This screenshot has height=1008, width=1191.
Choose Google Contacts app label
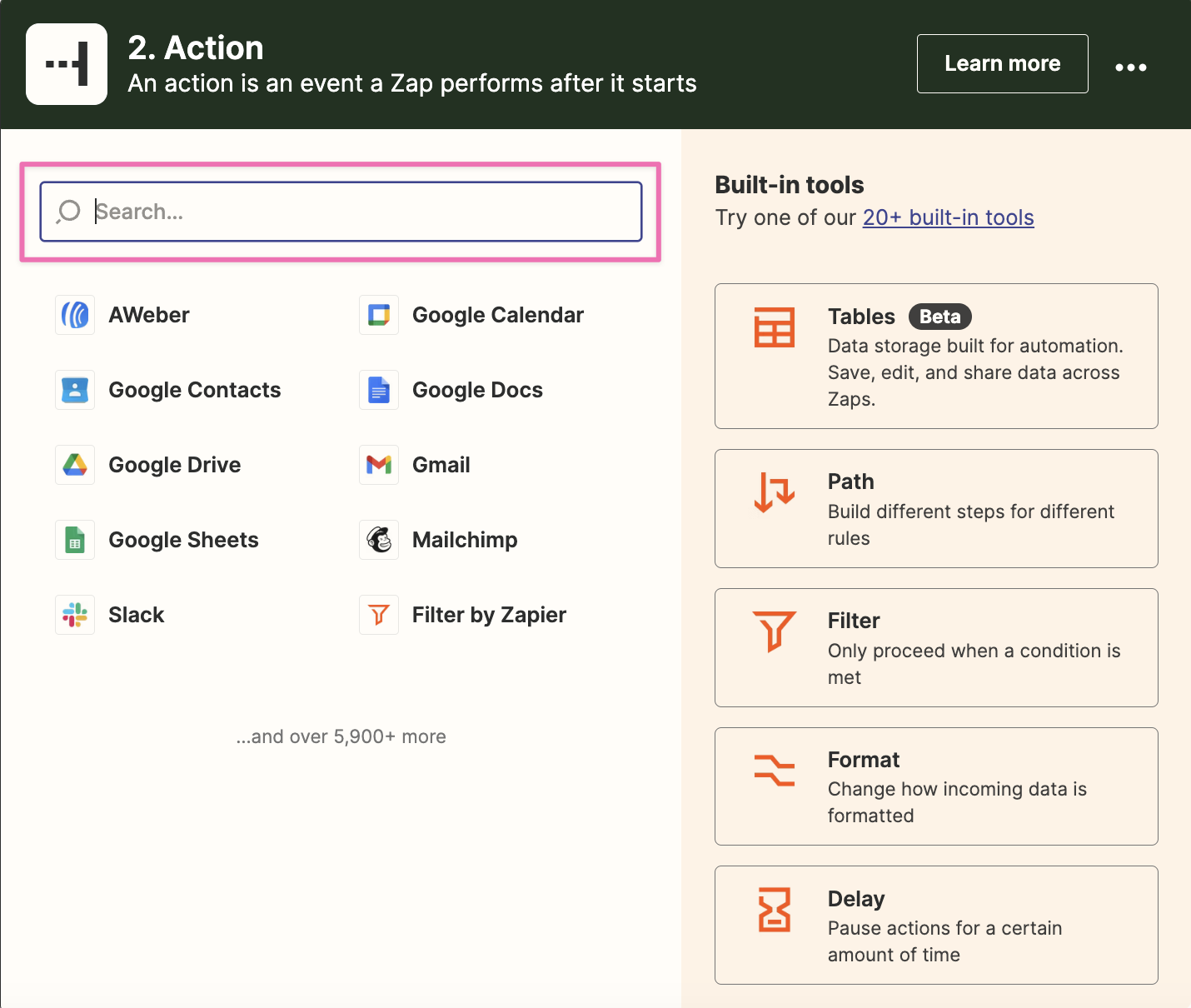195,390
